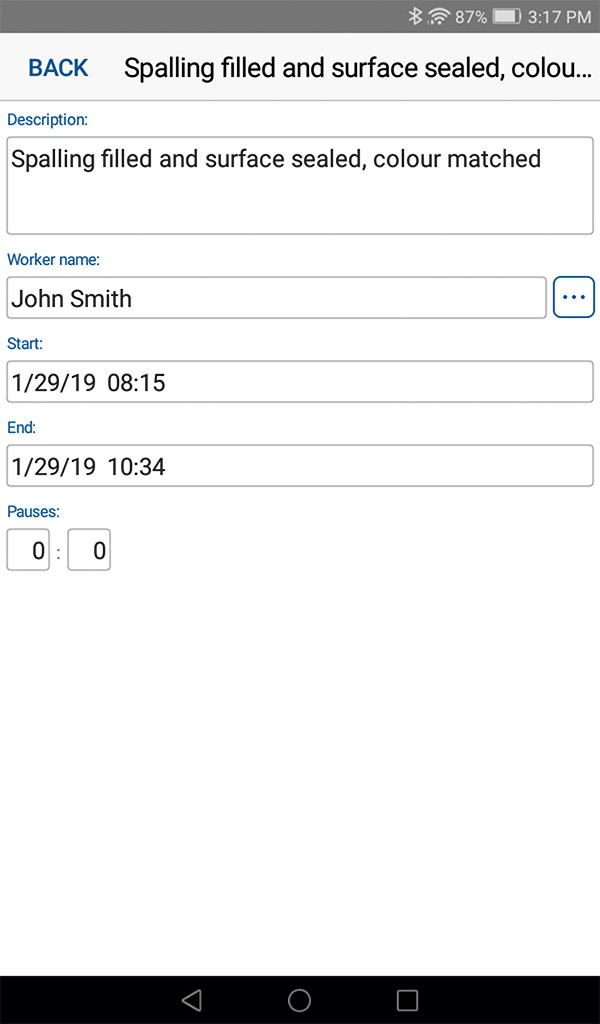Tap the 87% battery percentage

point(471,16)
